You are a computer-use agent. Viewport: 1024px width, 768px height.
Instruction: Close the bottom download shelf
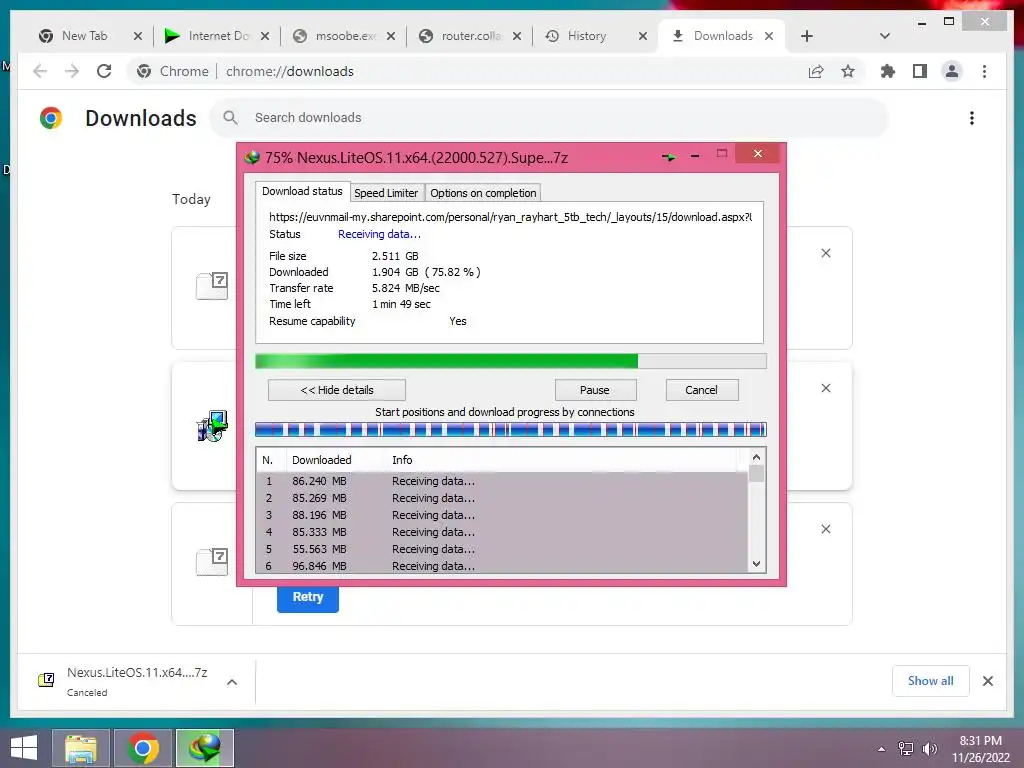point(987,681)
